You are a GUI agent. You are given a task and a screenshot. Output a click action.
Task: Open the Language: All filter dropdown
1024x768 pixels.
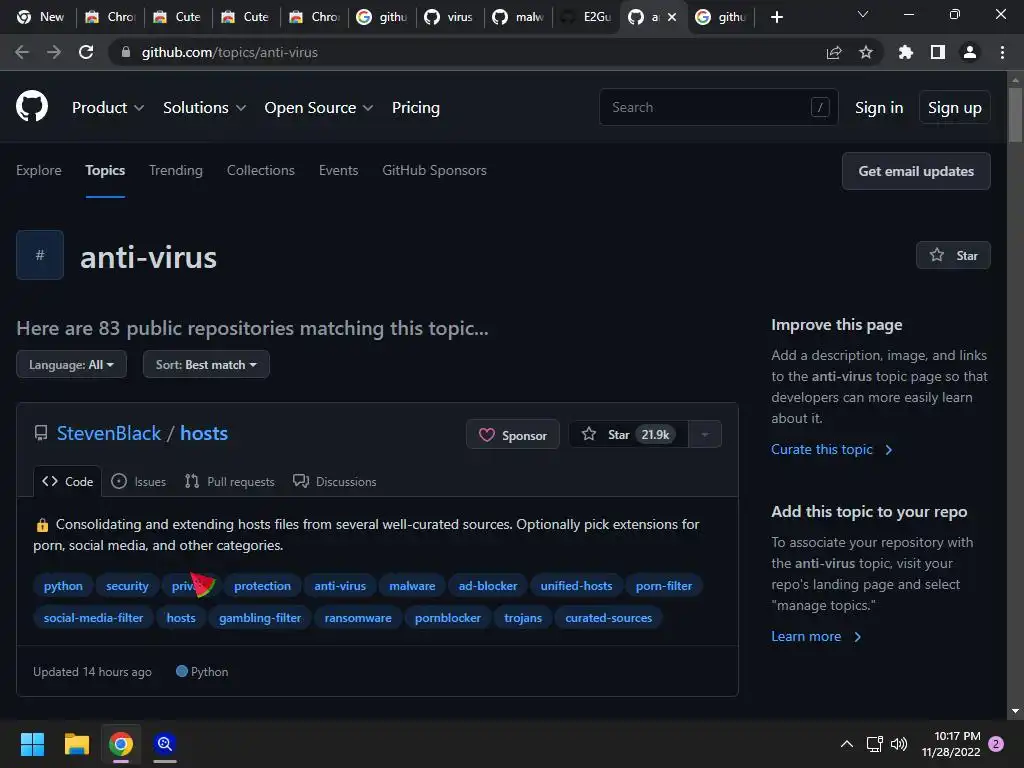[x=71, y=364]
